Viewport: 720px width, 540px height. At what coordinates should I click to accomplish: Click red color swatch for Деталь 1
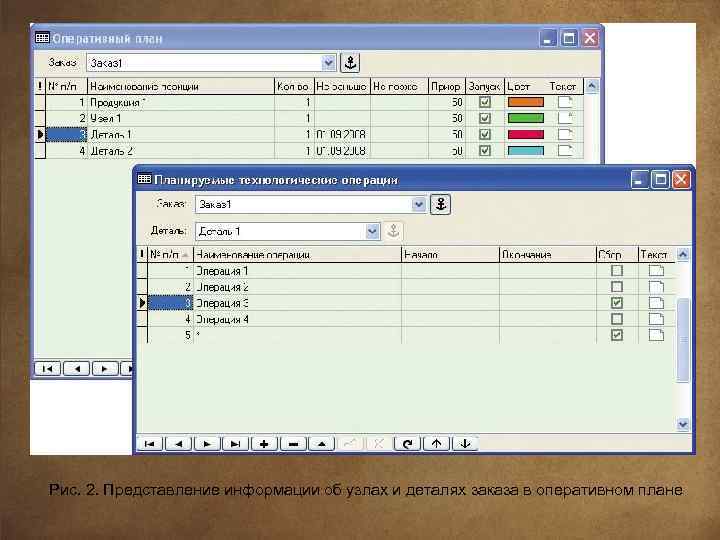pos(526,134)
